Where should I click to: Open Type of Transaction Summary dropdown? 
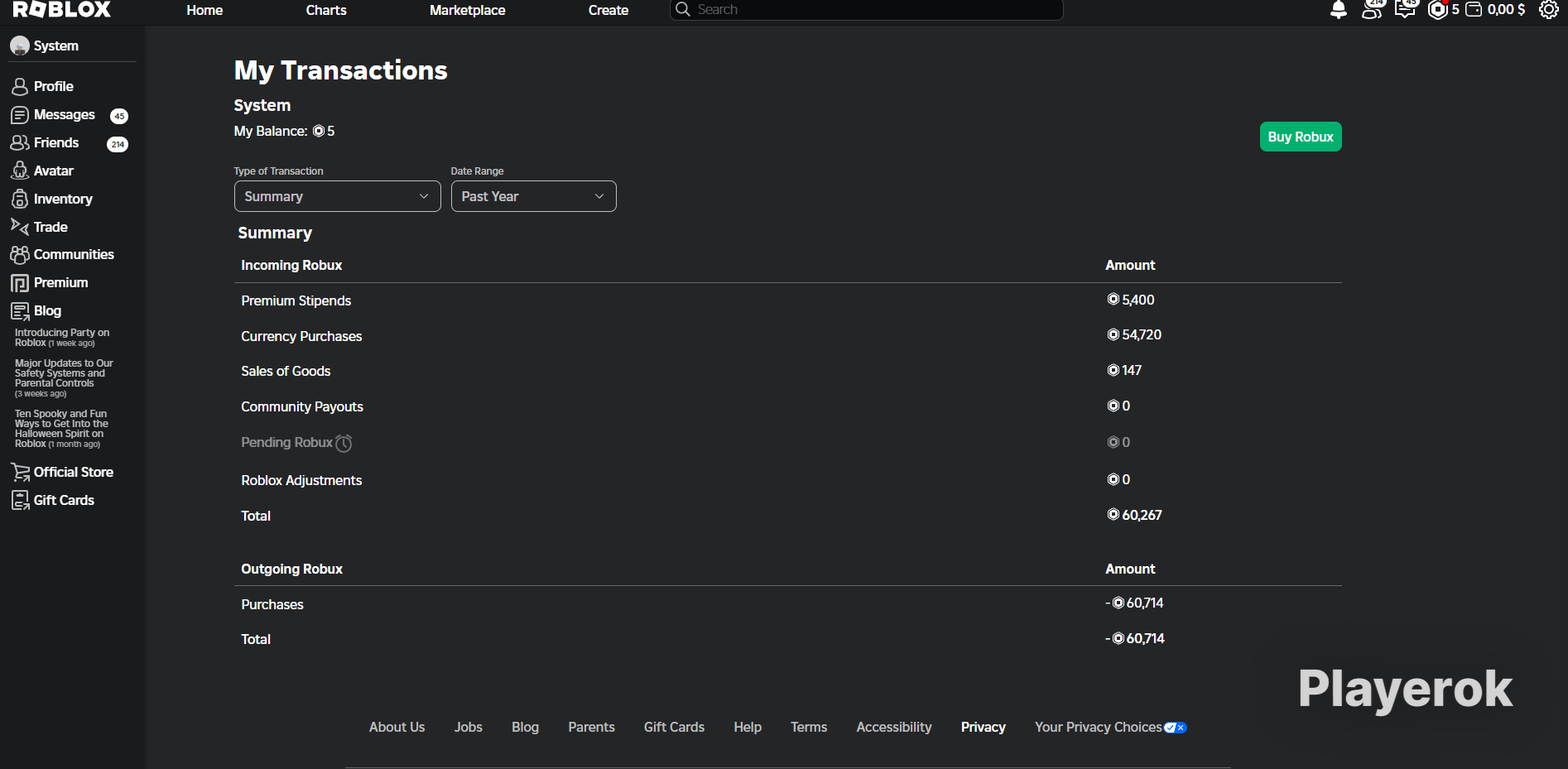click(x=338, y=196)
